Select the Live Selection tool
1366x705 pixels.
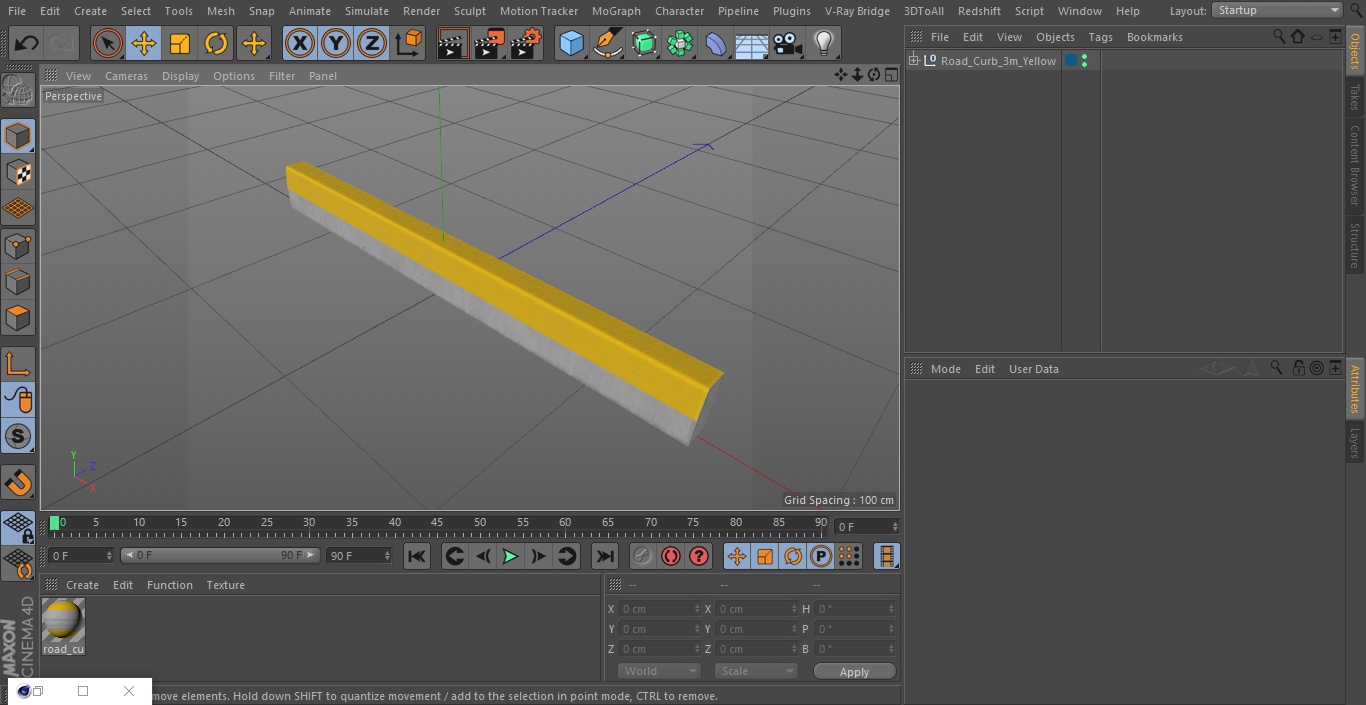click(x=108, y=44)
